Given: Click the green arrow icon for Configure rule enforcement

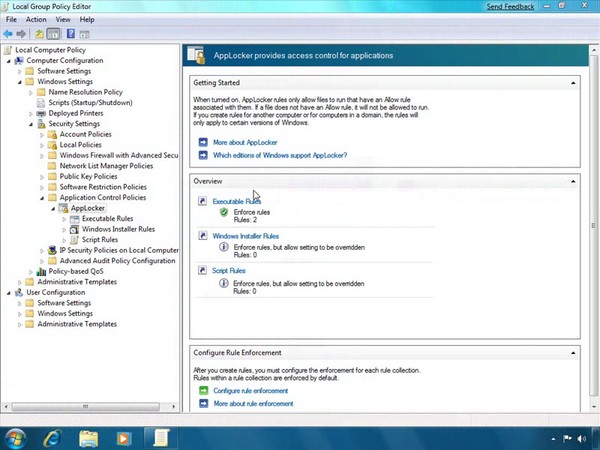Looking at the screenshot, I should click(204, 390).
